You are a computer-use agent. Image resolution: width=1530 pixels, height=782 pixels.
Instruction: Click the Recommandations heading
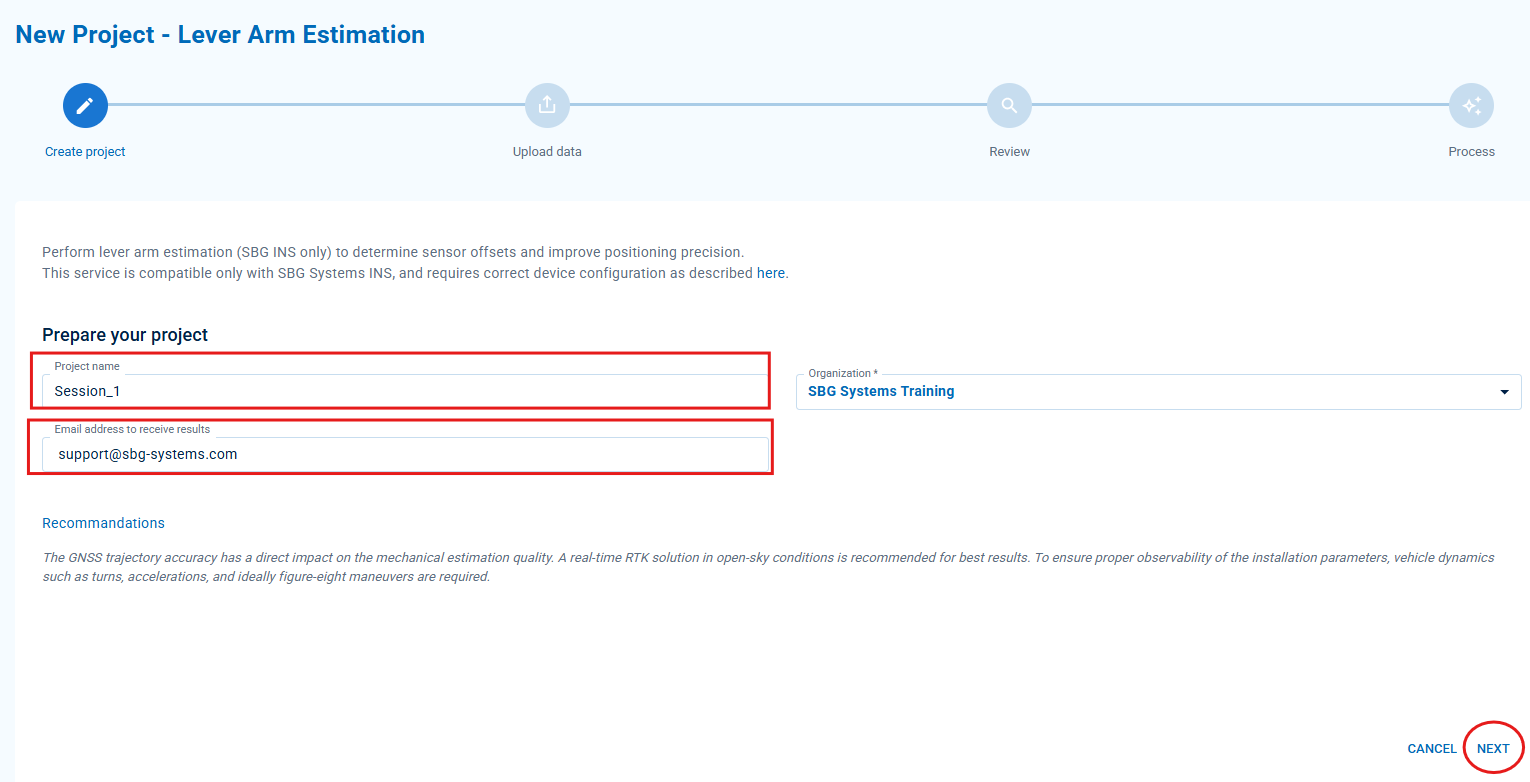(x=103, y=523)
